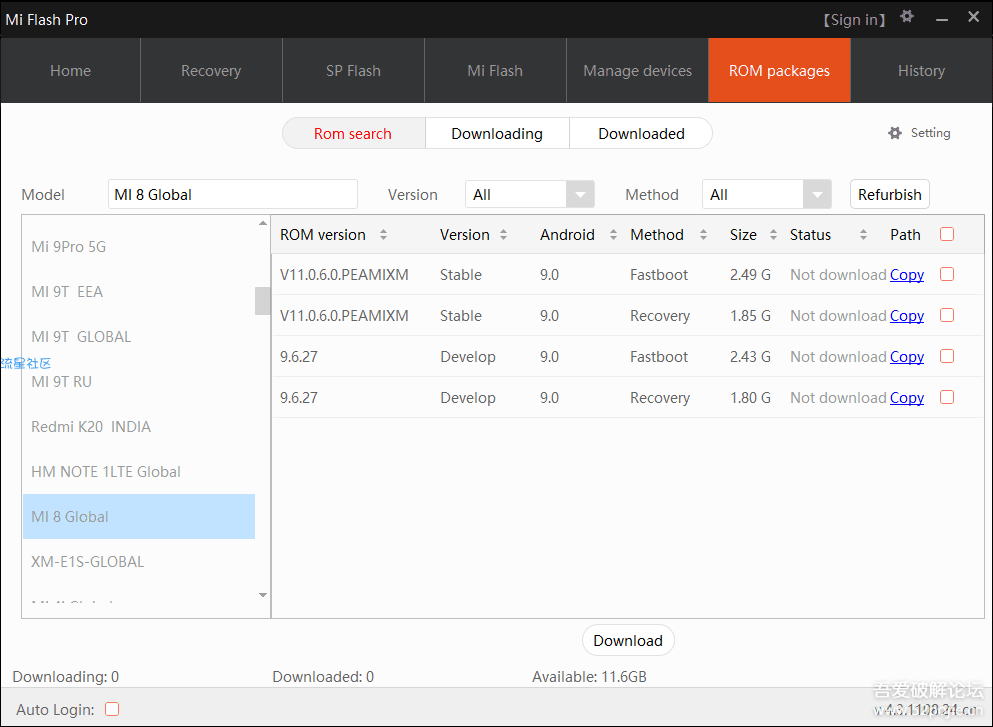Go to the Home tab
Viewport: 993px width, 727px height.
coord(70,70)
